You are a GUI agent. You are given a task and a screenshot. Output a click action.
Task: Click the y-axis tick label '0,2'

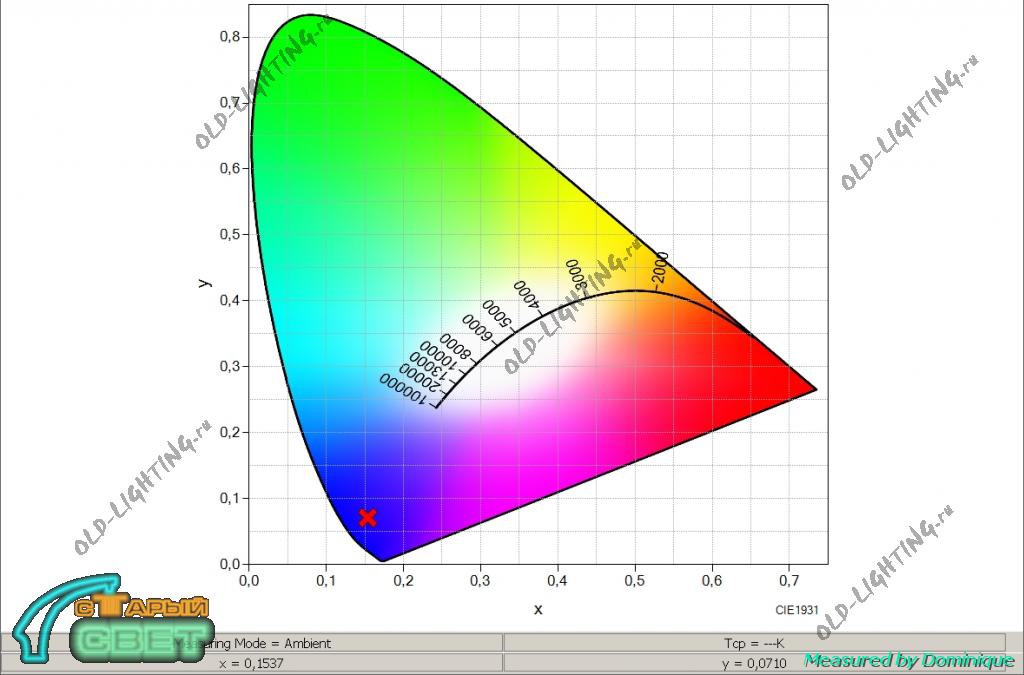click(x=231, y=432)
